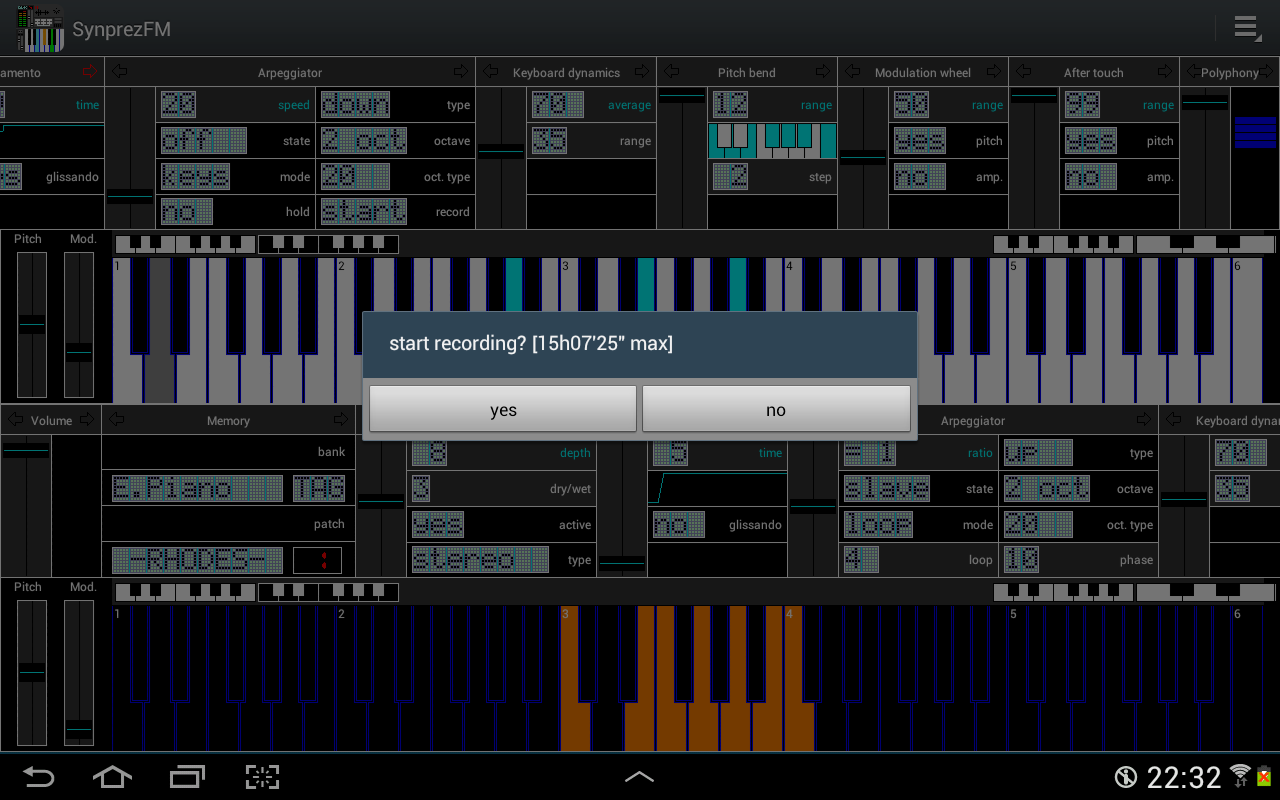Click the 'stereo' effect type display
The height and width of the screenshot is (800, 1280).
(x=480, y=560)
